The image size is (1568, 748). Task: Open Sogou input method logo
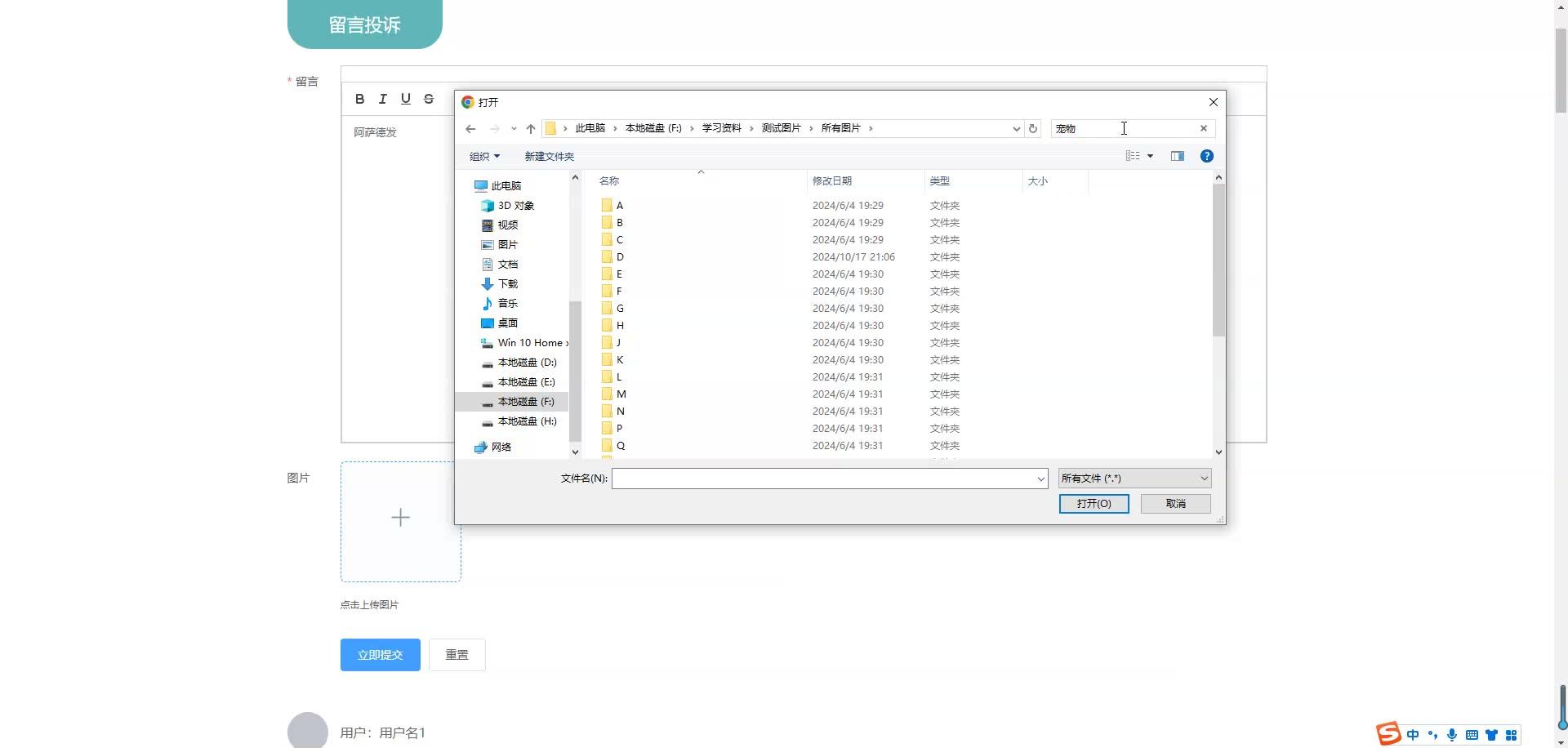point(1388,734)
